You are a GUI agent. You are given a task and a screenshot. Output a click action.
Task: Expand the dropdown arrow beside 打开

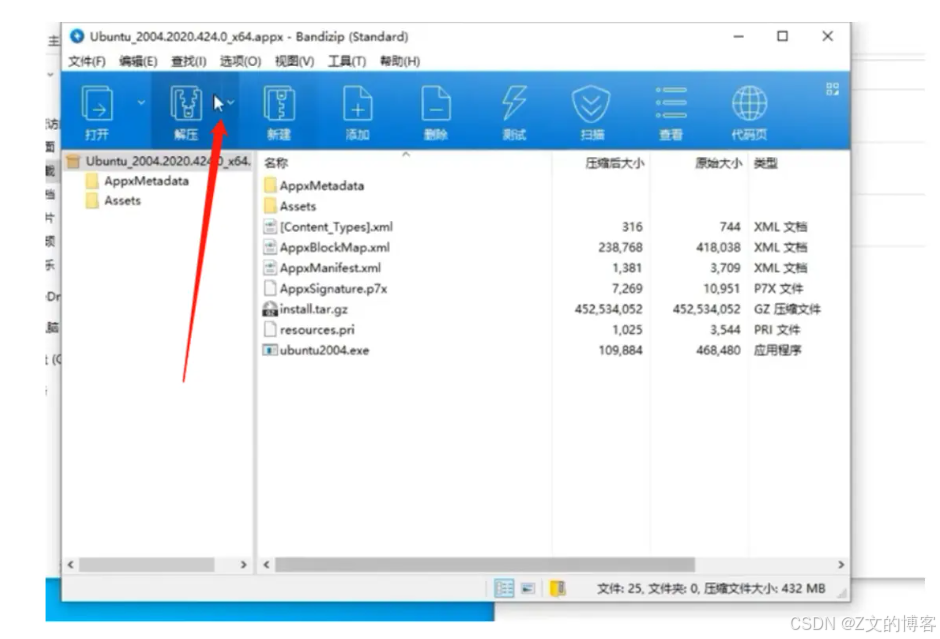coord(141,103)
